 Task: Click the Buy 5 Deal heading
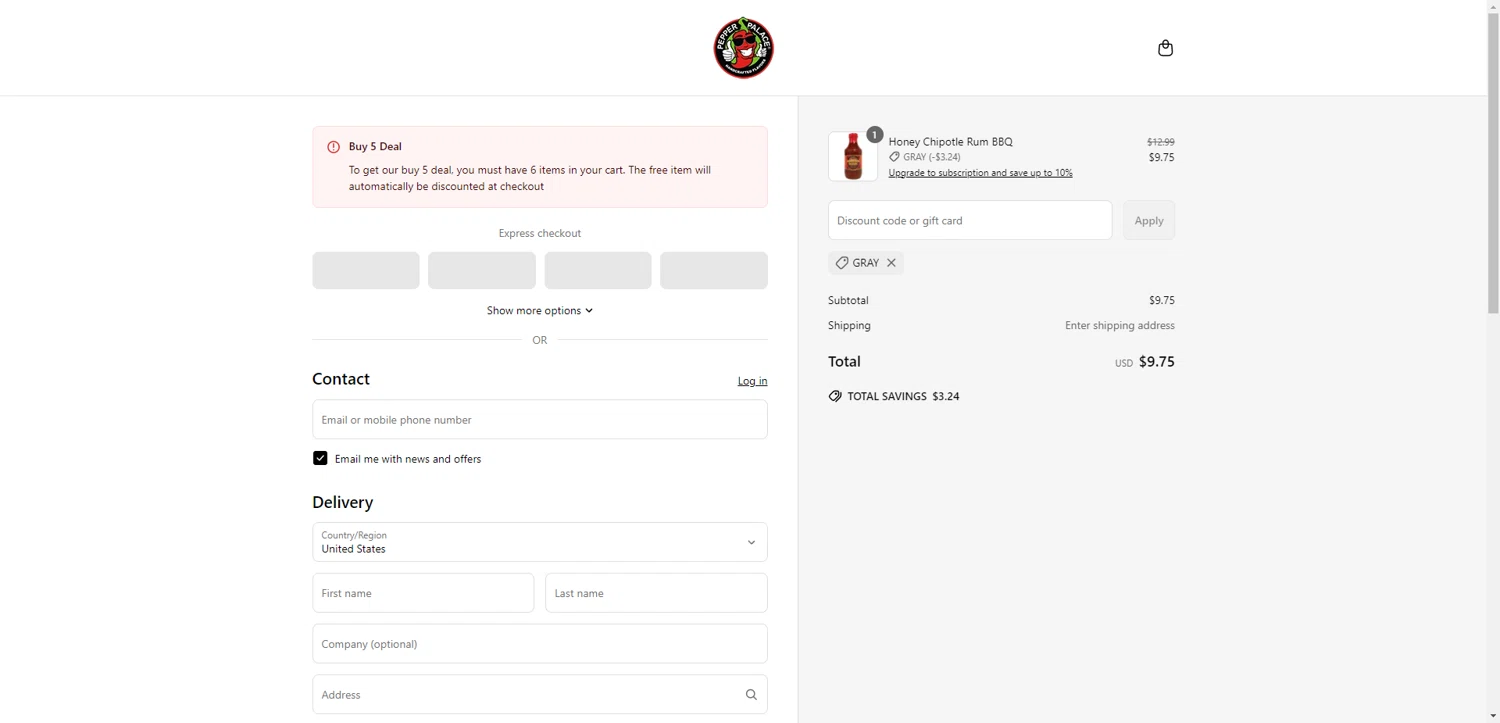coord(375,147)
